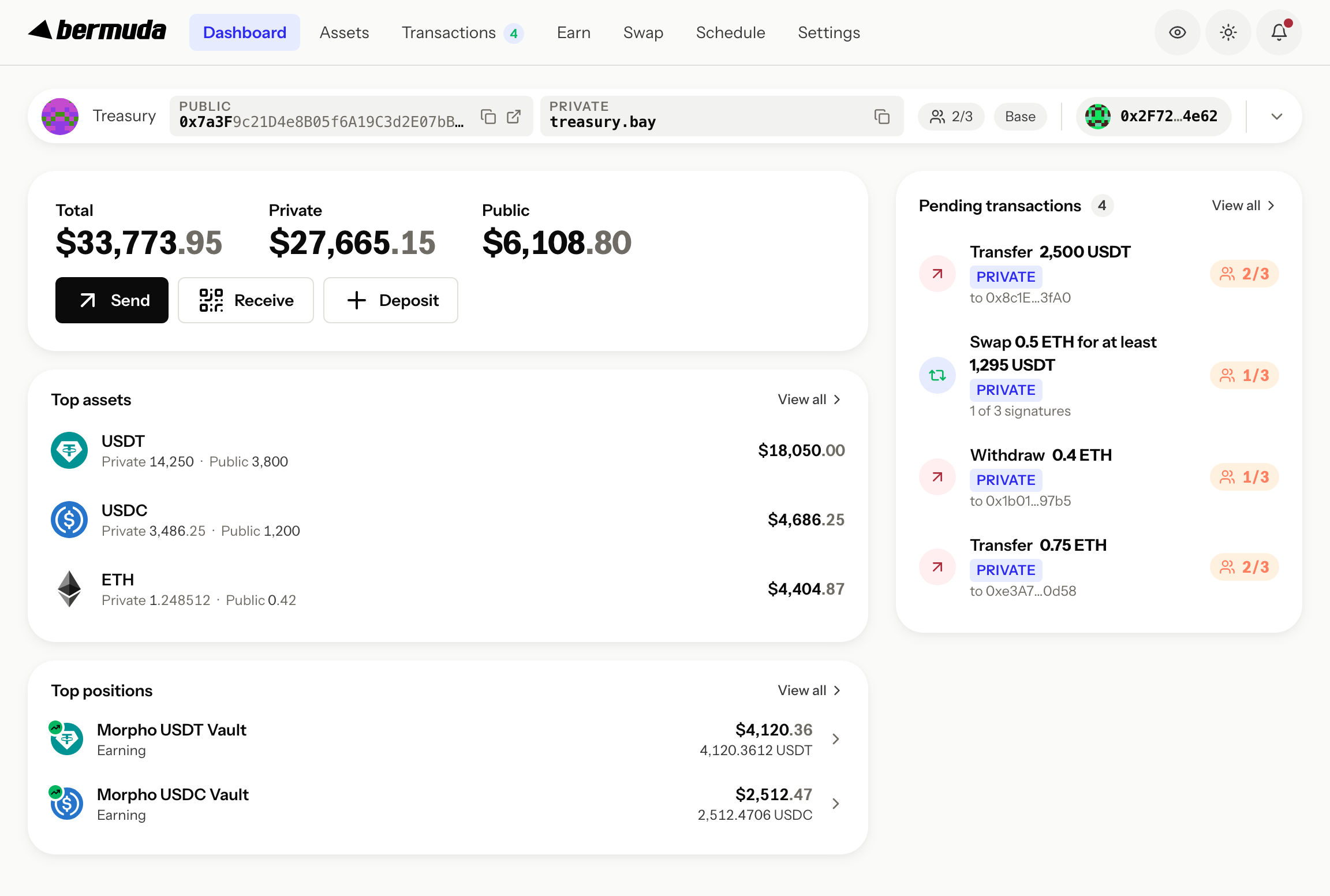Screen dimensions: 1330x896
Task: Click the public address 0x7a3F text
Action: (322, 122)
